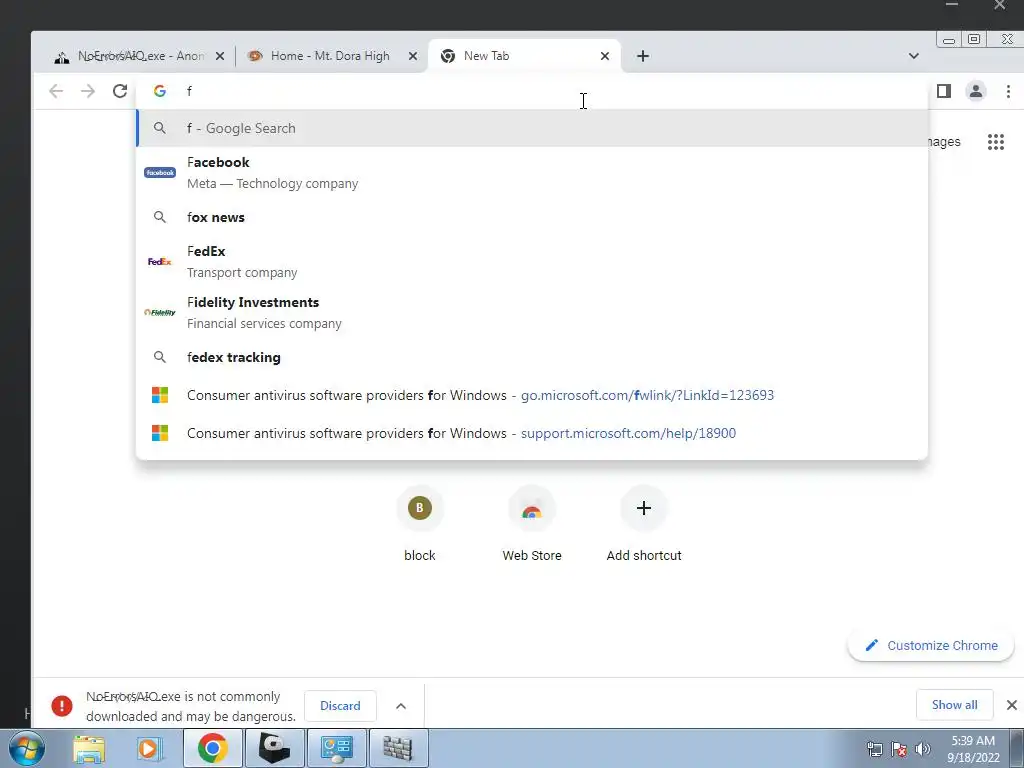Open the Web Store shortcut
Screen dimensions: 1024x768
(x=532, y=524)
